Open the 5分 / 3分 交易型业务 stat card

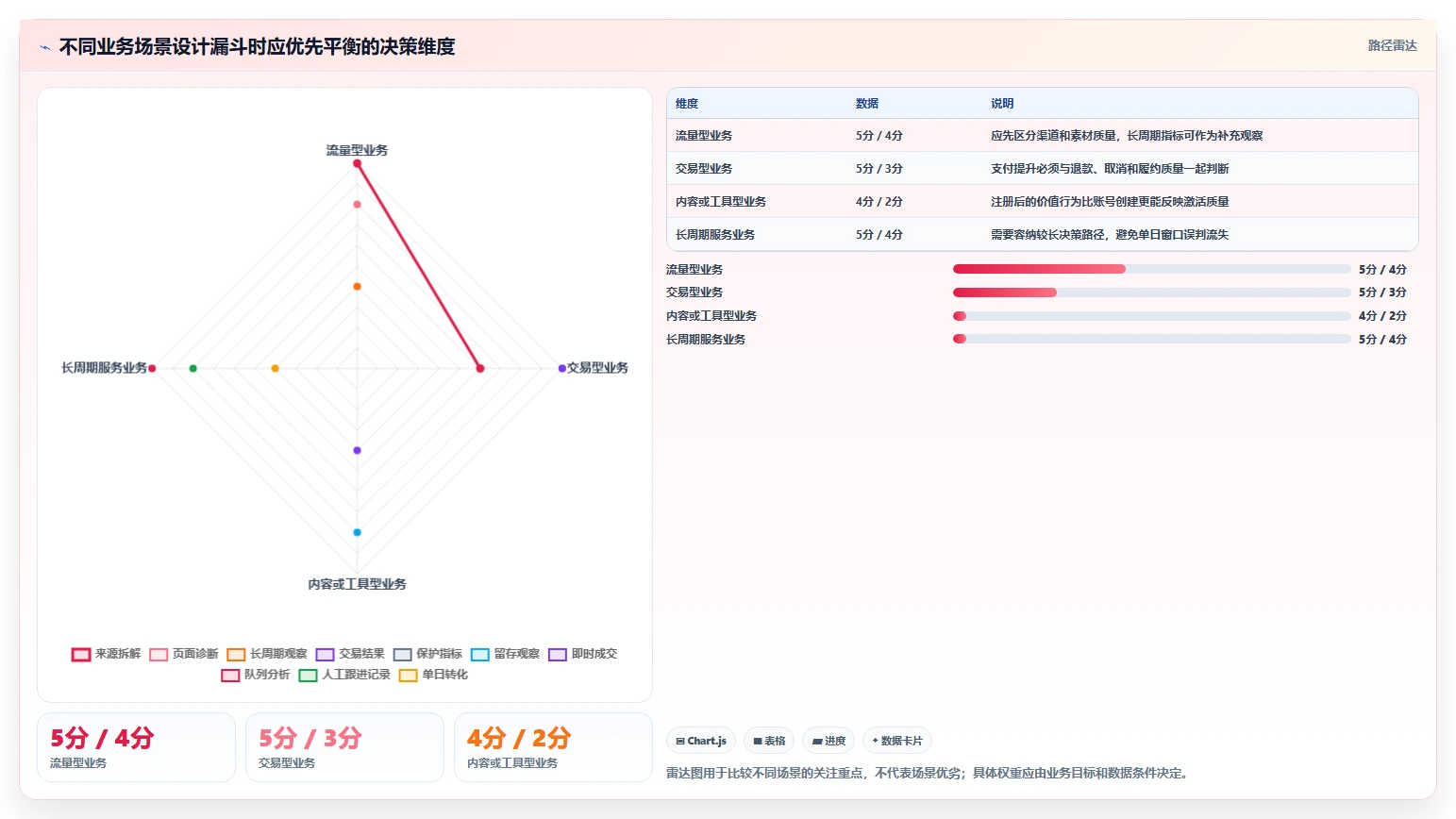344,747
